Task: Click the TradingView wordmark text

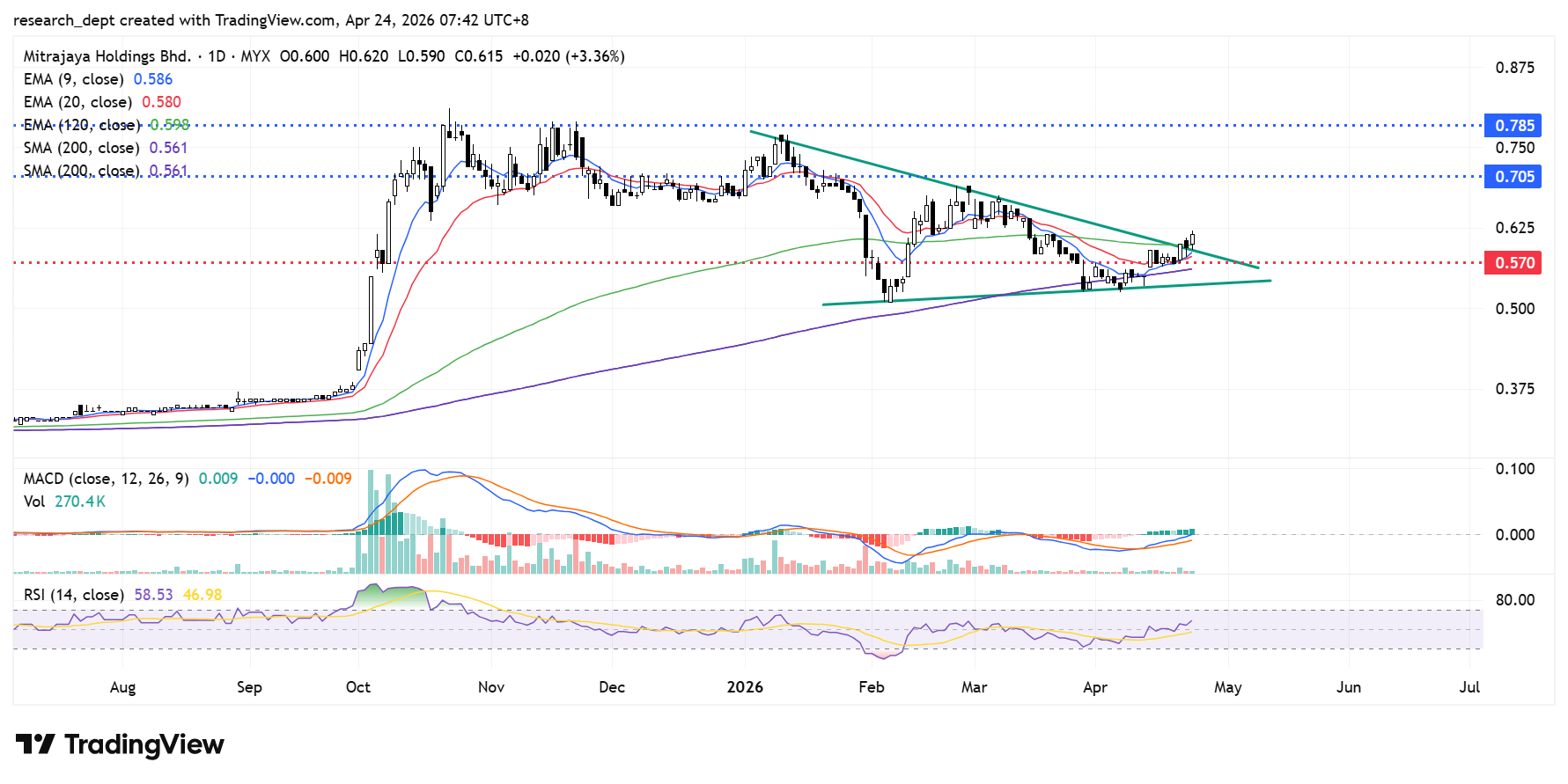Action: click(x=144, y=744)
